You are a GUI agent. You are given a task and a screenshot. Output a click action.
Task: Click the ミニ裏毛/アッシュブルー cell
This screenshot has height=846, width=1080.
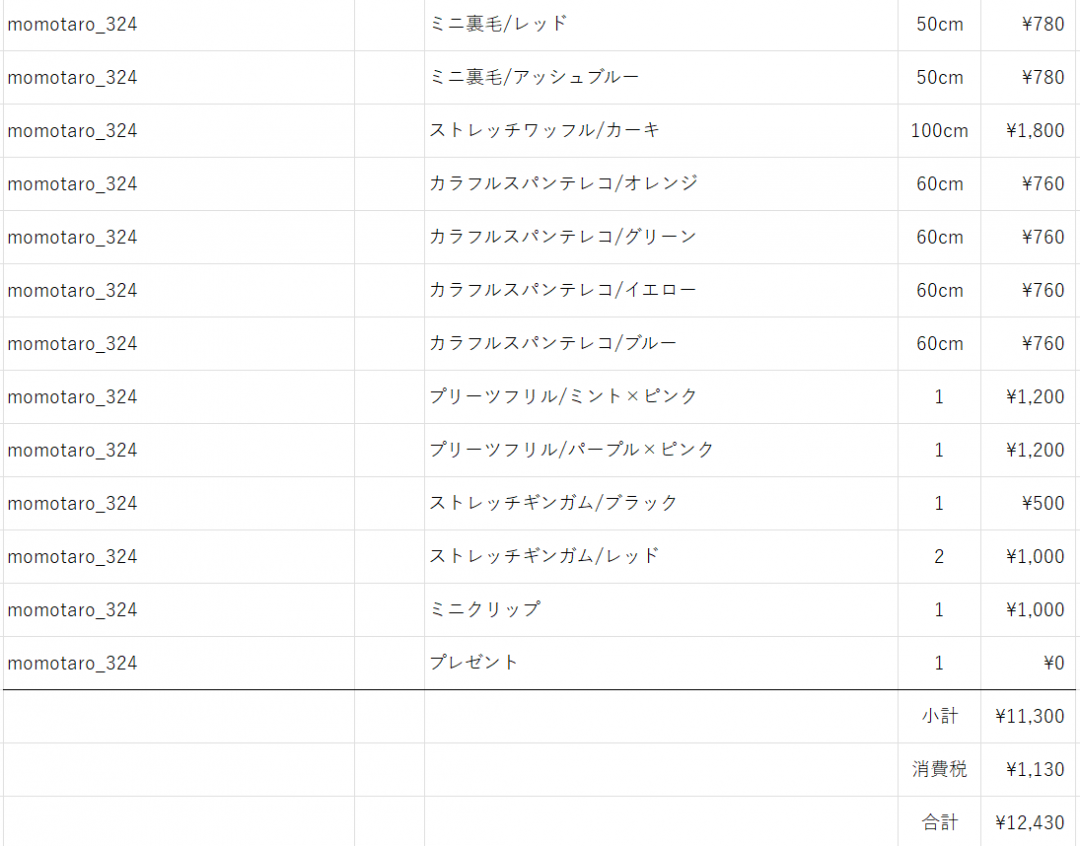coord(534,77)
